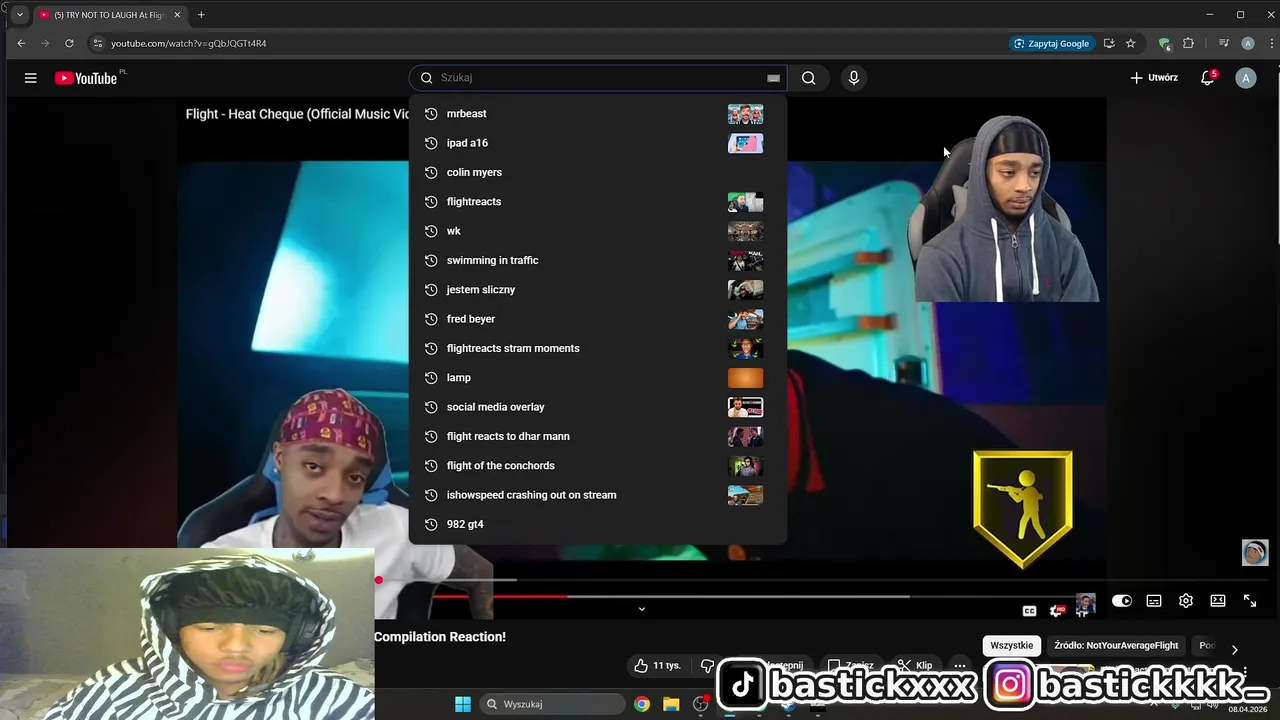1280x720 pixels.
Task: Open Chrome from Windows taskbar
Action: [641, 704]
